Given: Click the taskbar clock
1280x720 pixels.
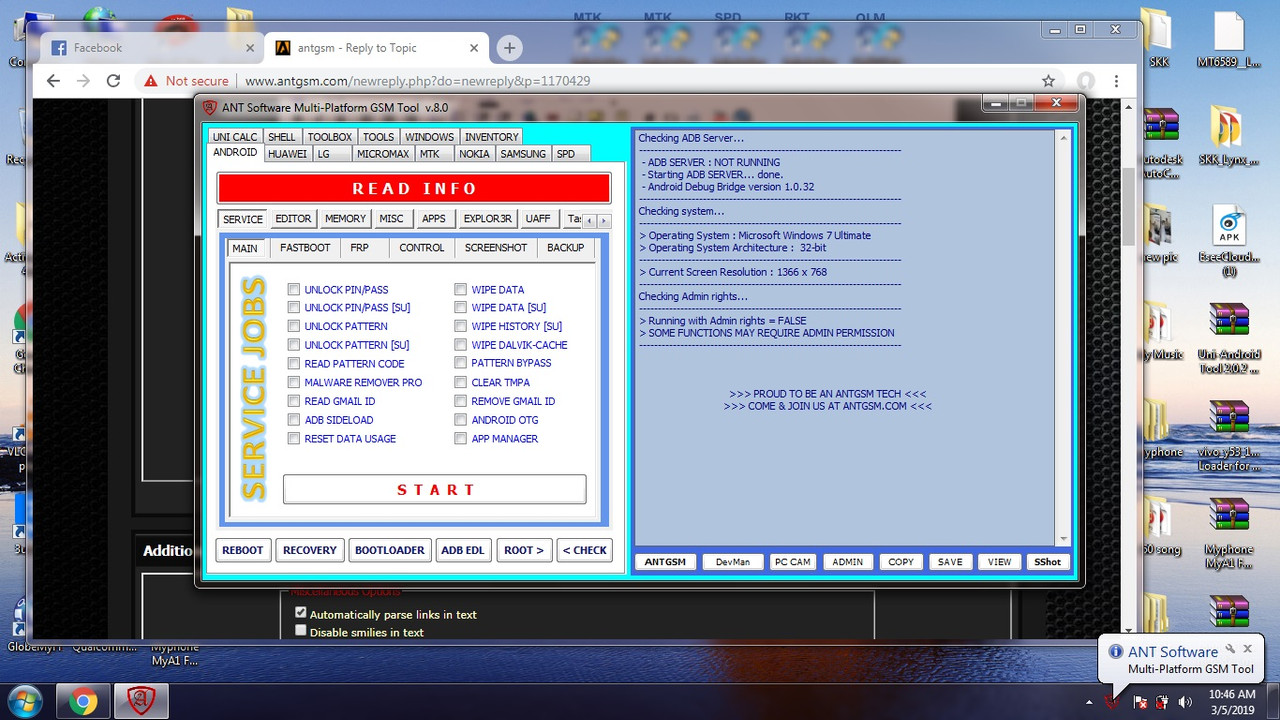Looking at the screenshot, I should pos(1232,702).
